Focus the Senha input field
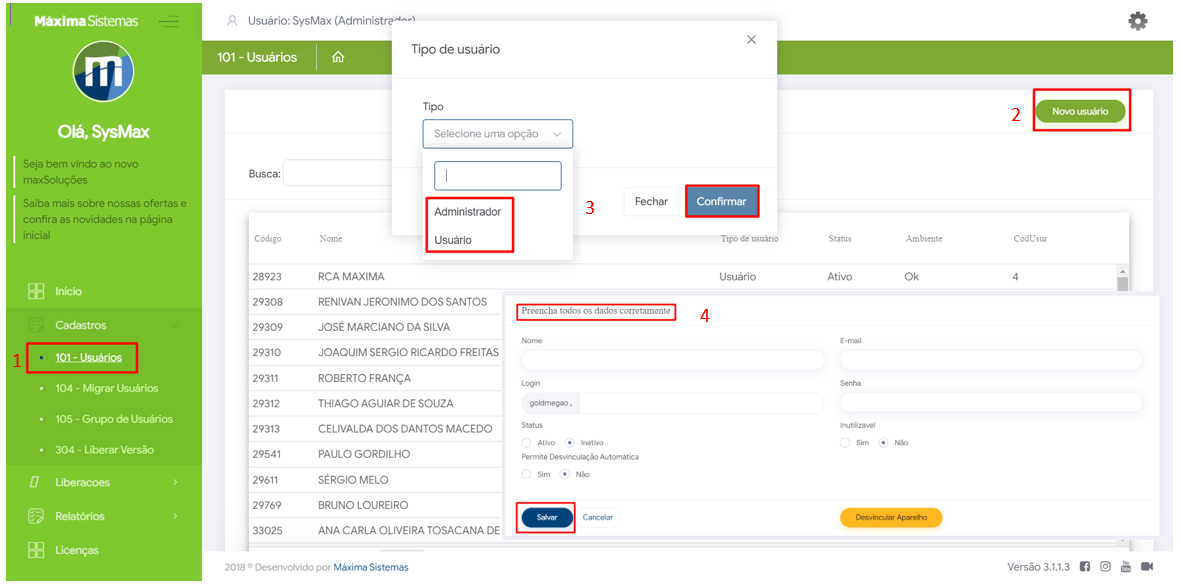The width and height of the screenshot is (1181, 586). (x=991, y=403)
